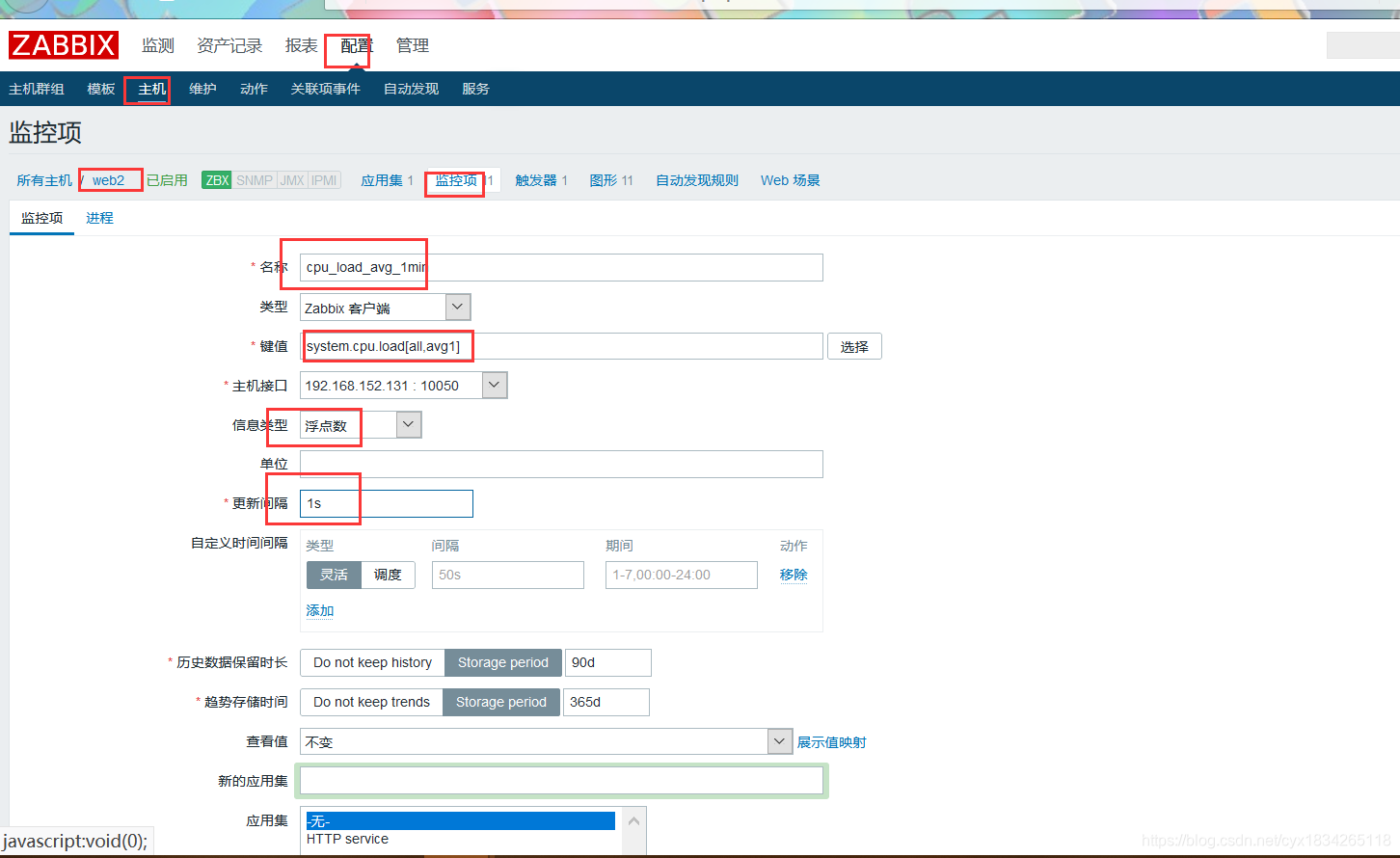Open the 触发器 link
Viewport: 1400px width, 858px height.
[x=536, y=180]
